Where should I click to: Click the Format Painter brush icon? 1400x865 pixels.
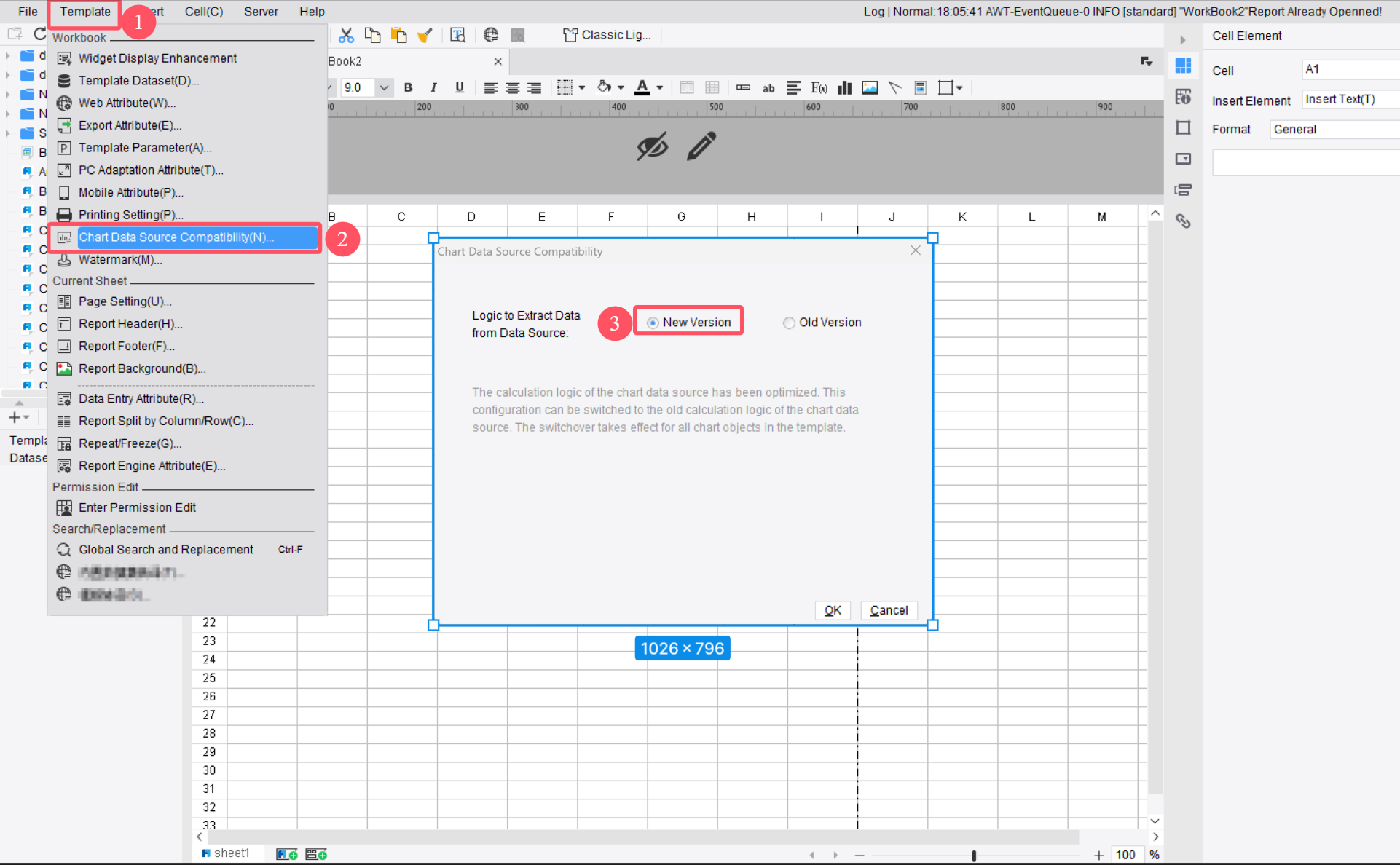pyautogui.click(x=425, y=35)
